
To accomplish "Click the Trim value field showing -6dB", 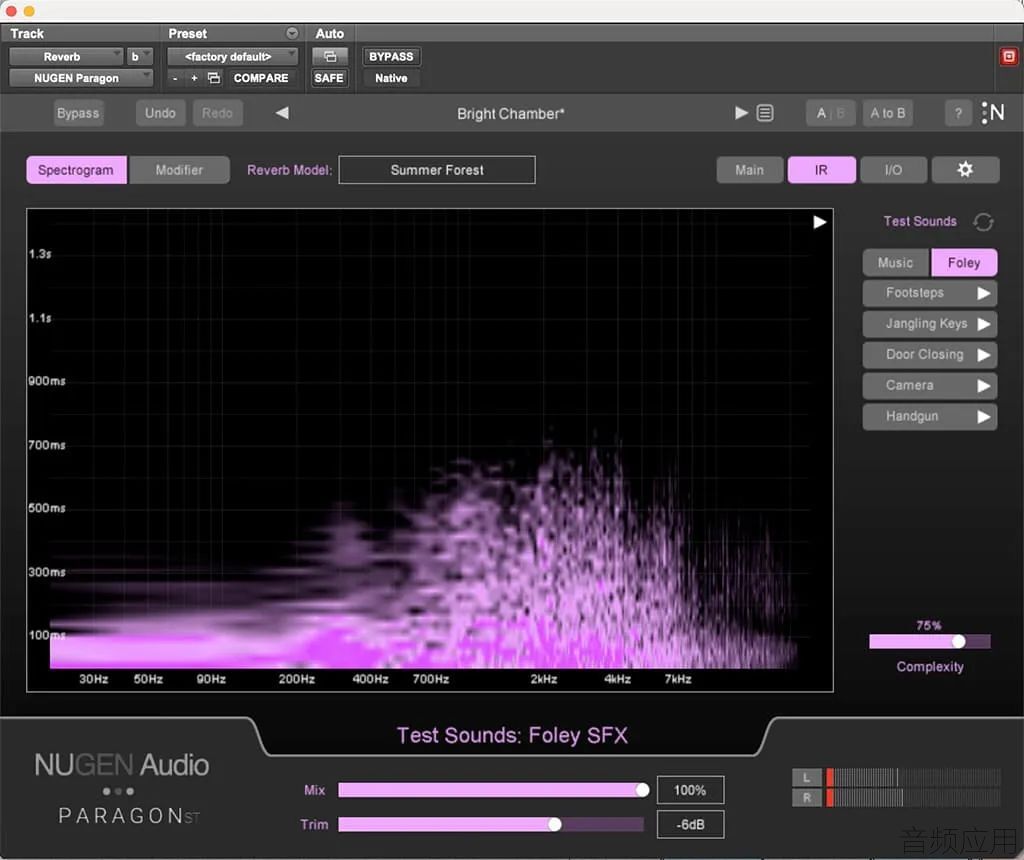I will pyautogui.click(x=690, y=825).
